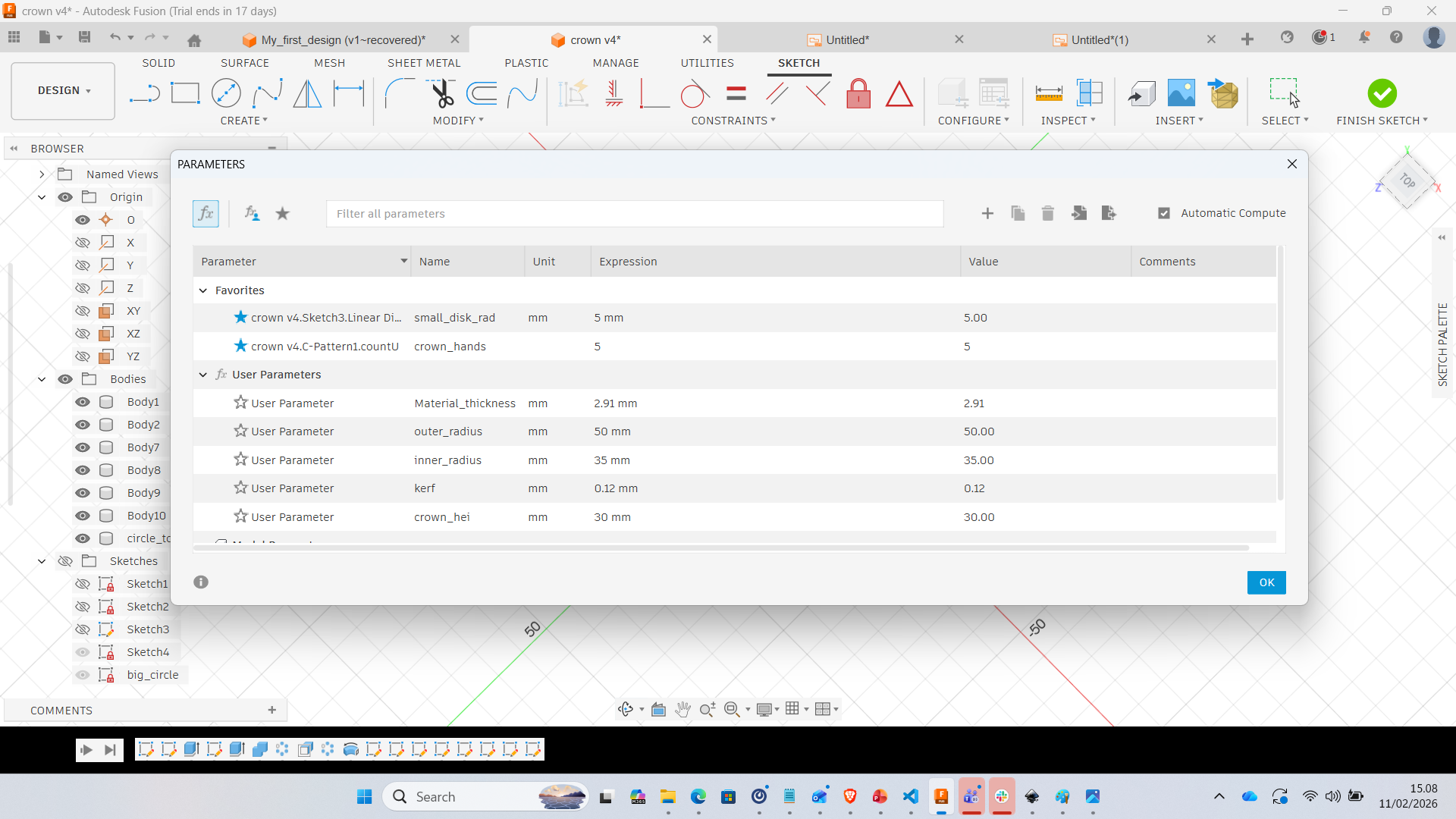The width and height of the screenshot is (1456, 819).
Task: Apply the Equal constraint
Action: [735, 93]
